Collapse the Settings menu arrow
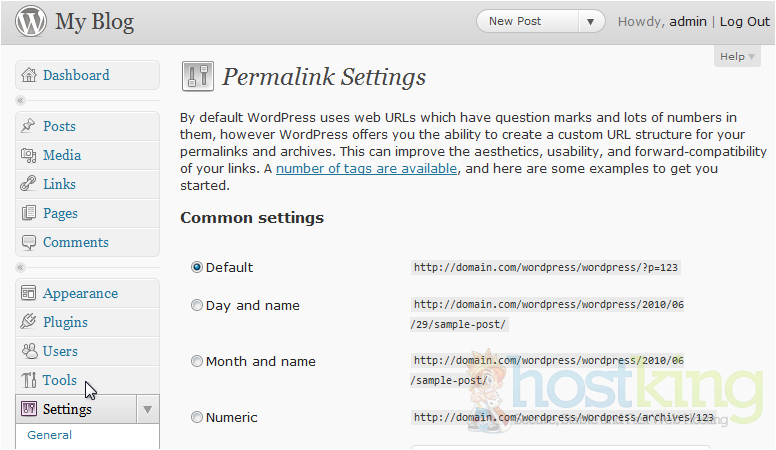The height and width of the screenshot is (450, 776). point(147,409)
